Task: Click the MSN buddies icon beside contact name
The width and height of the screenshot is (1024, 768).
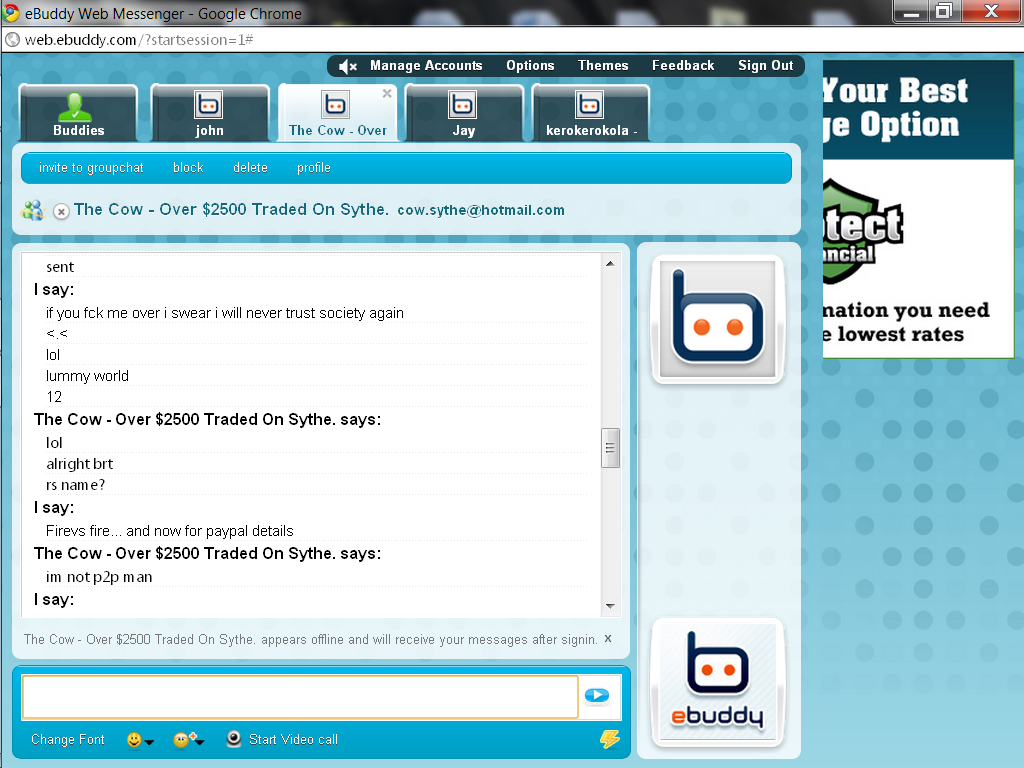Action: click(32, 210)
